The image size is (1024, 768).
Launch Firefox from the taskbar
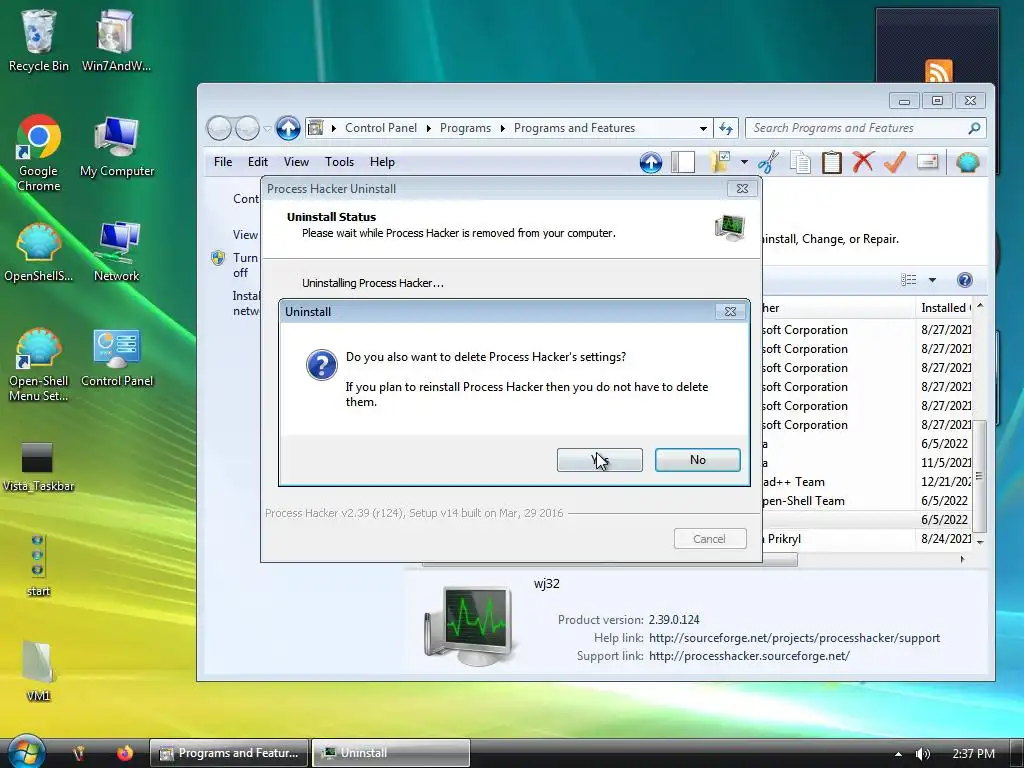(124, 753)
